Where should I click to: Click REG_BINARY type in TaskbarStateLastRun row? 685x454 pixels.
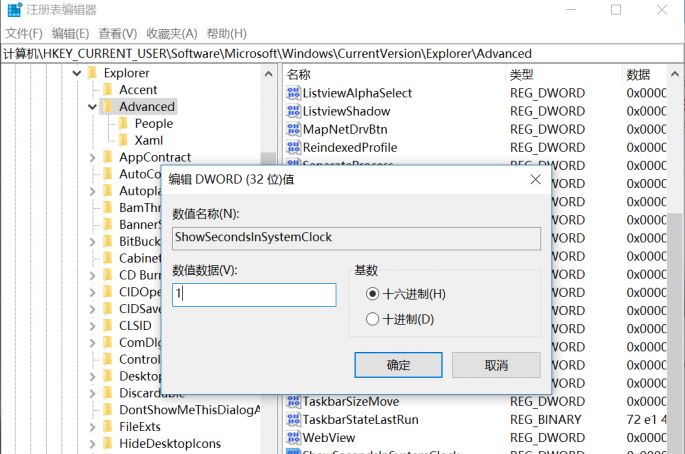pos(546,419)
